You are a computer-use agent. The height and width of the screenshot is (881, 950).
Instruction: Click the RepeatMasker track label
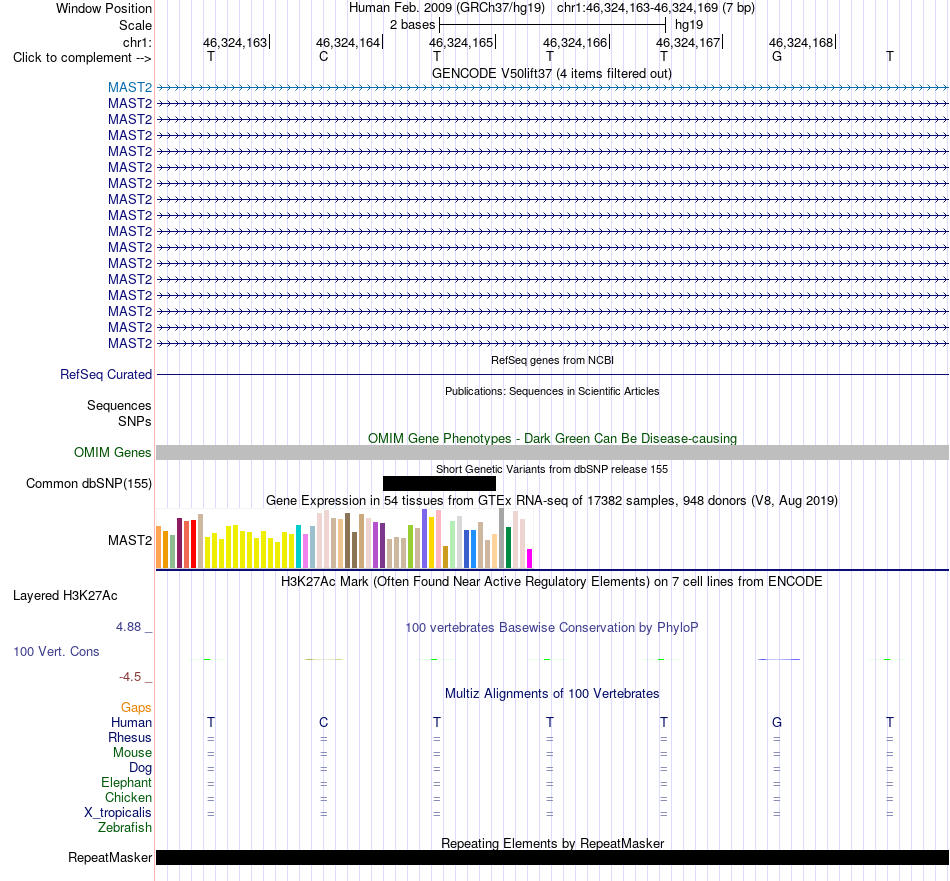[x=110, y=857]
